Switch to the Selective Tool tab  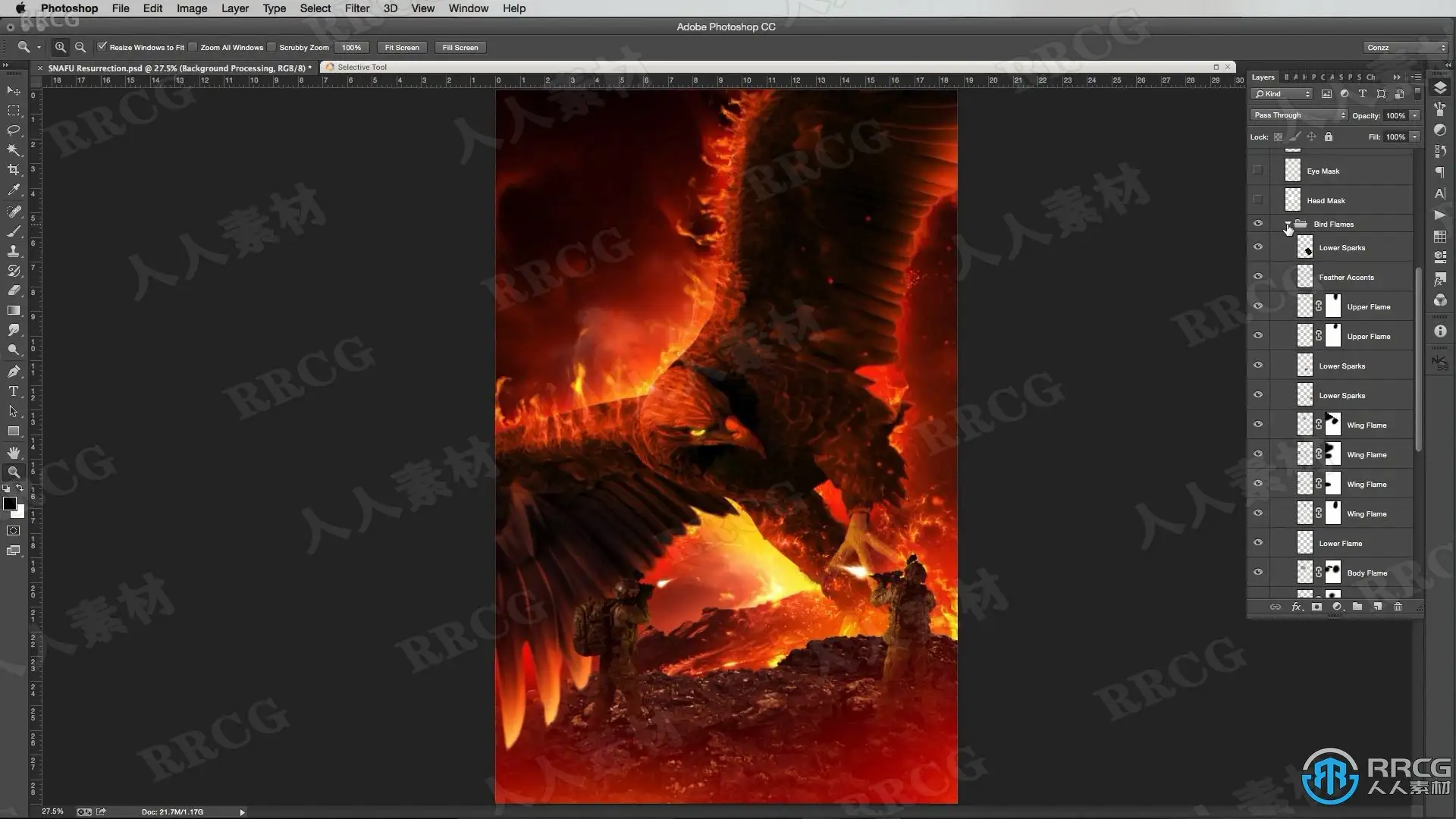(362, 67)
